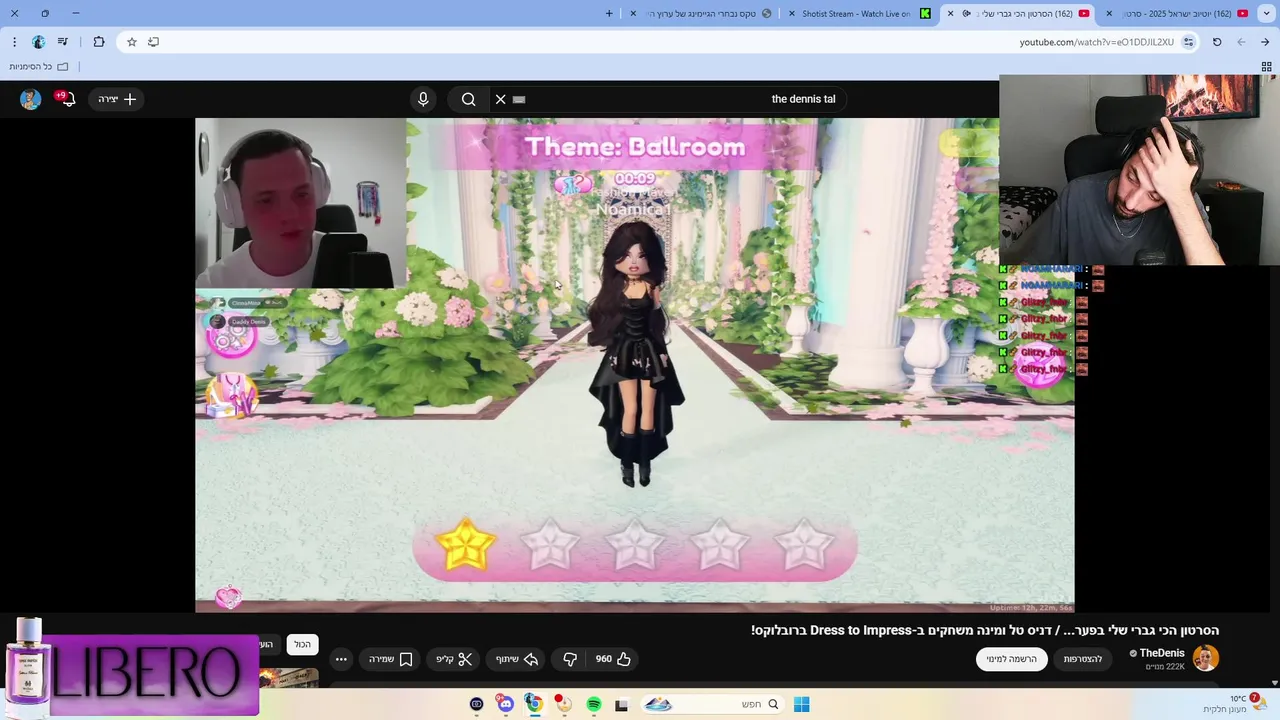
Task: Switch to the 'יוטיוב ישראל 2025' tab
Action: (x=1180, y=13)
